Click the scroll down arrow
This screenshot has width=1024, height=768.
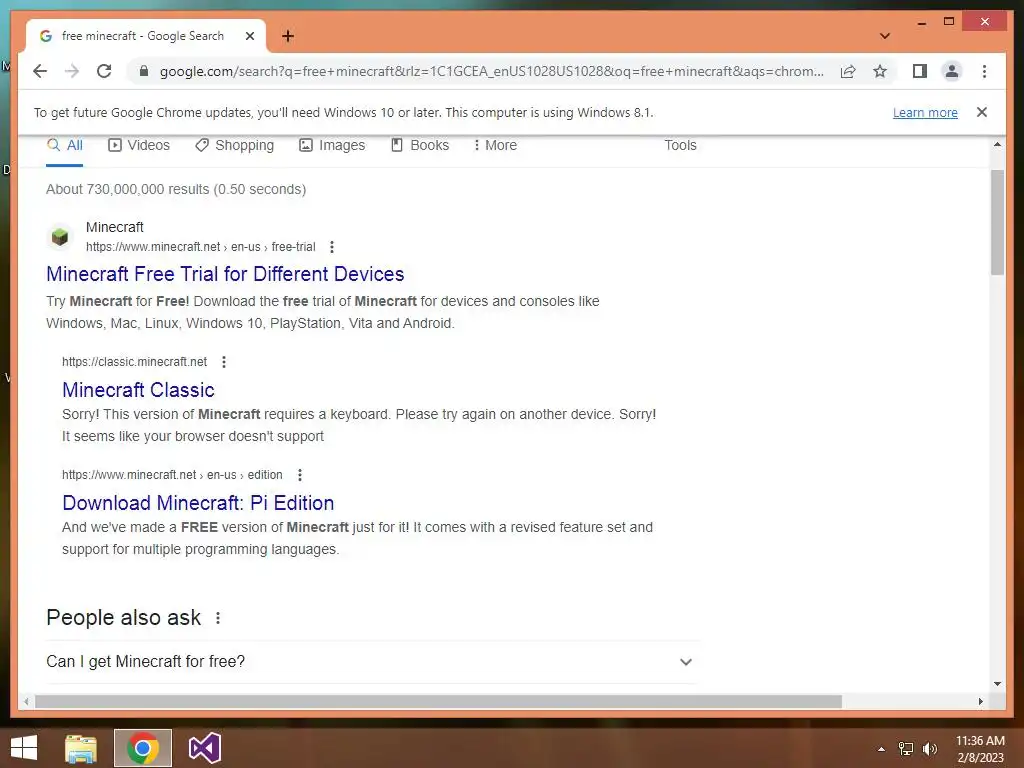[x=997, y=684]
